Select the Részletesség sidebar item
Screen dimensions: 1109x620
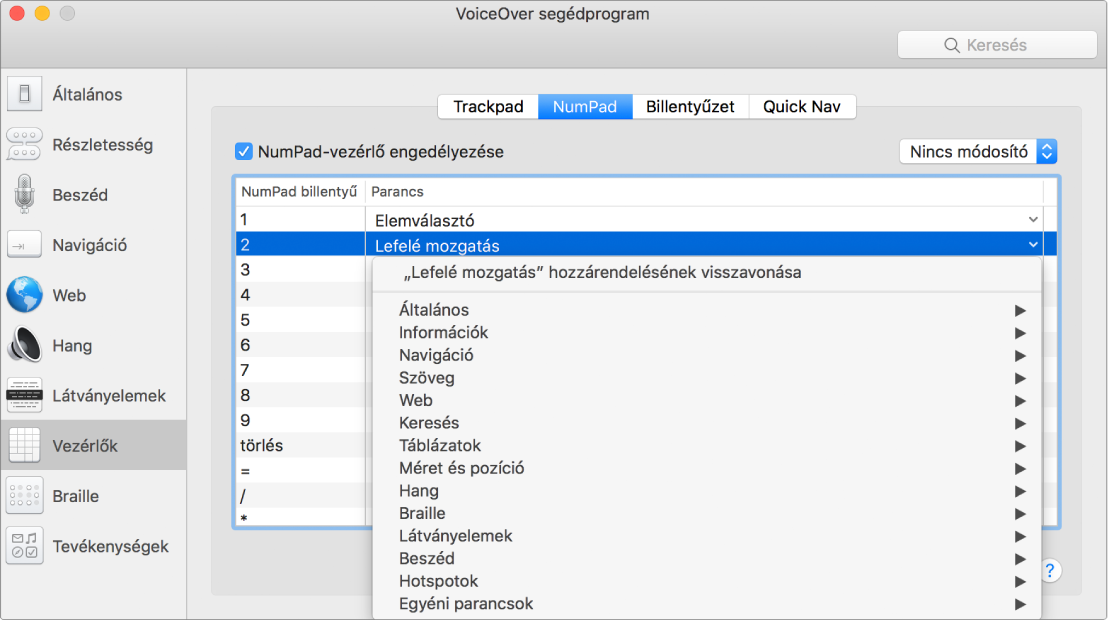tap(110, 144)
